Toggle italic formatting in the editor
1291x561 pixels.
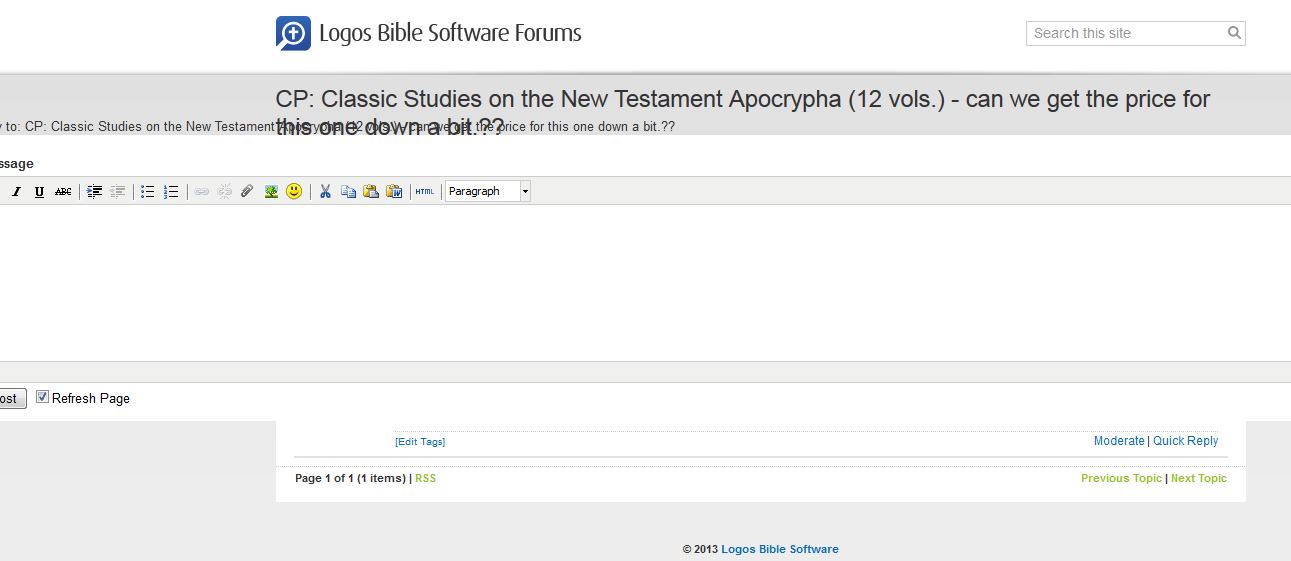(16, 191)
